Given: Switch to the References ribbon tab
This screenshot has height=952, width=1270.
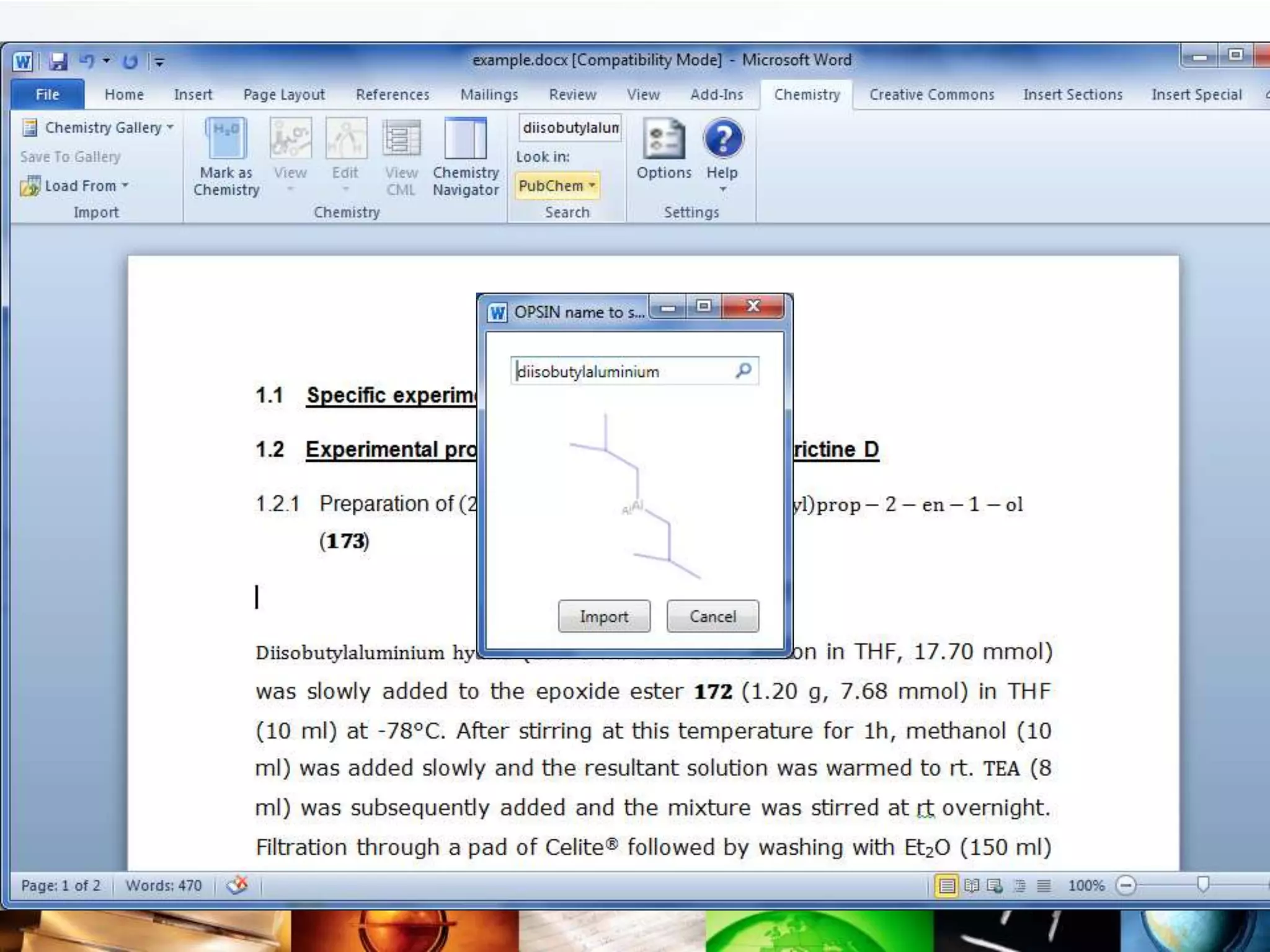Looking at the screenshot, I should (x=392, y=95).
